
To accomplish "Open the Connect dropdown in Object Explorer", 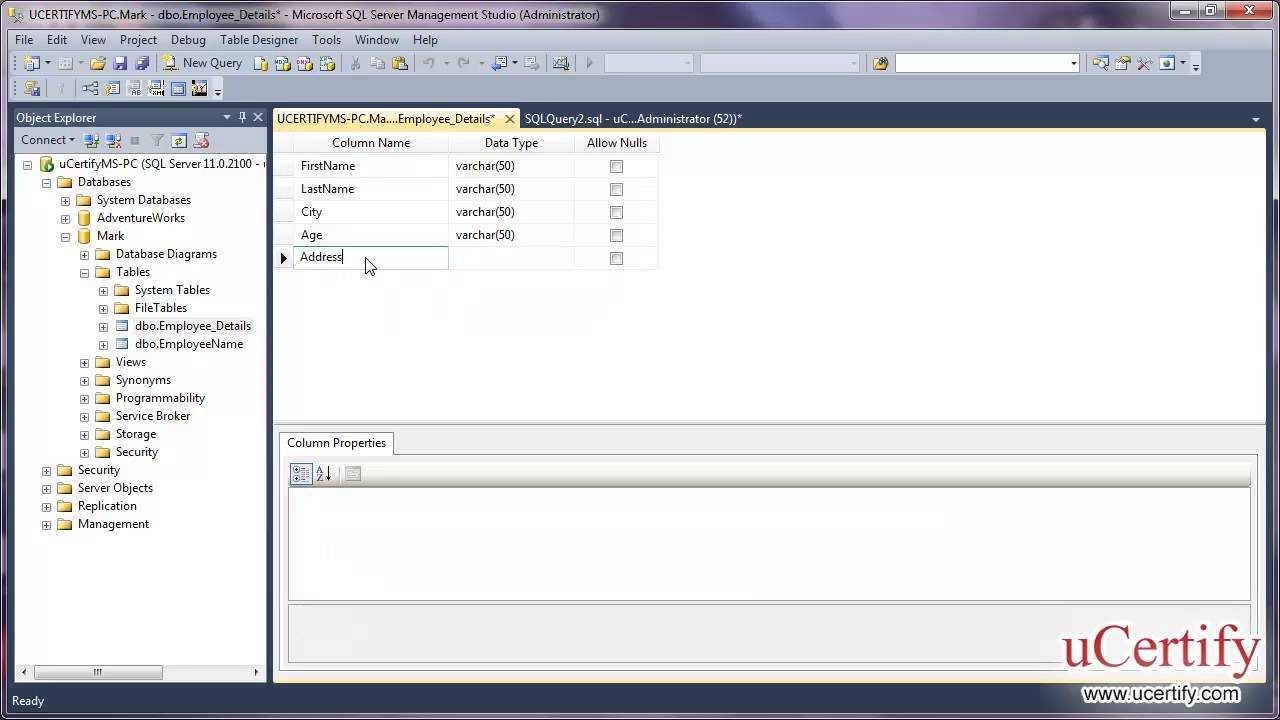I will [x=48, y=140].
